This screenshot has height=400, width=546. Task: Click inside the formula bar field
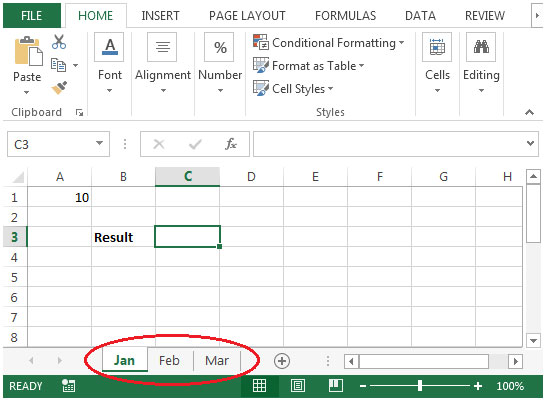point(389,144)
